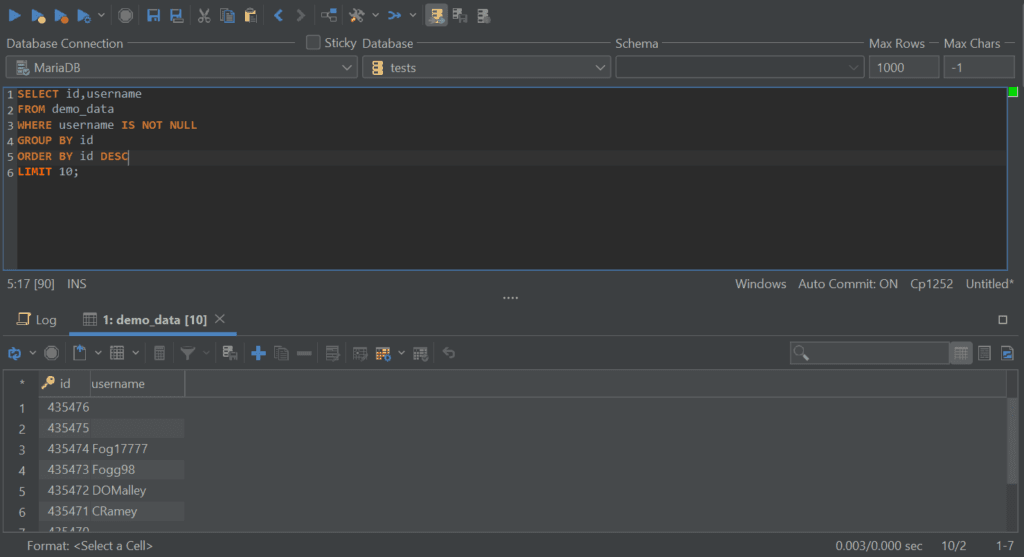1024x557 pixels.
Task: Click the green square editor status indicator
Action: coord(1013,92)
